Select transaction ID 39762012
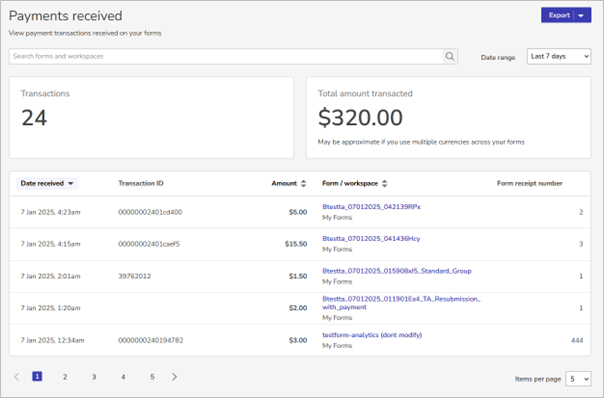 134,276
